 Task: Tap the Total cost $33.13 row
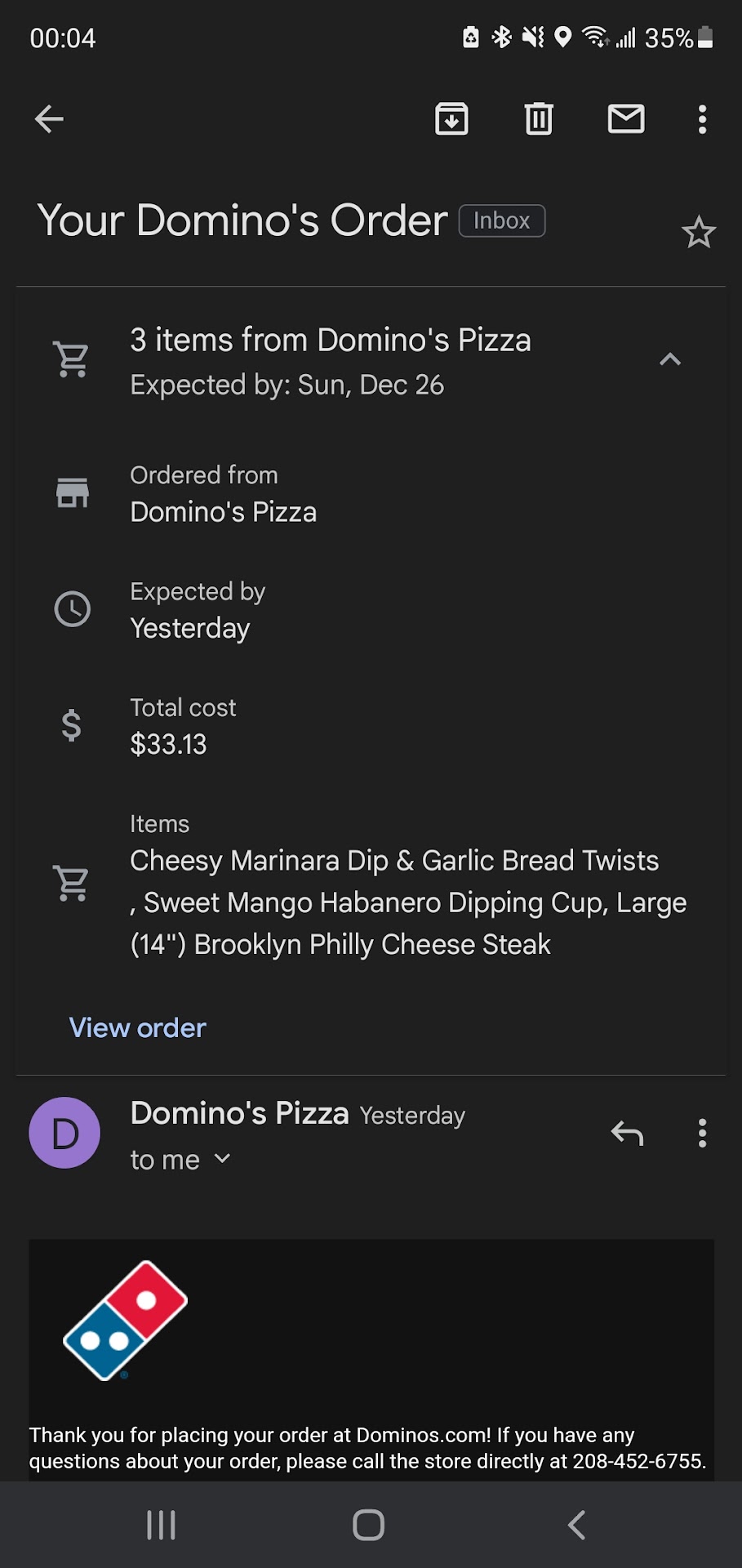(x=169, y=726)
